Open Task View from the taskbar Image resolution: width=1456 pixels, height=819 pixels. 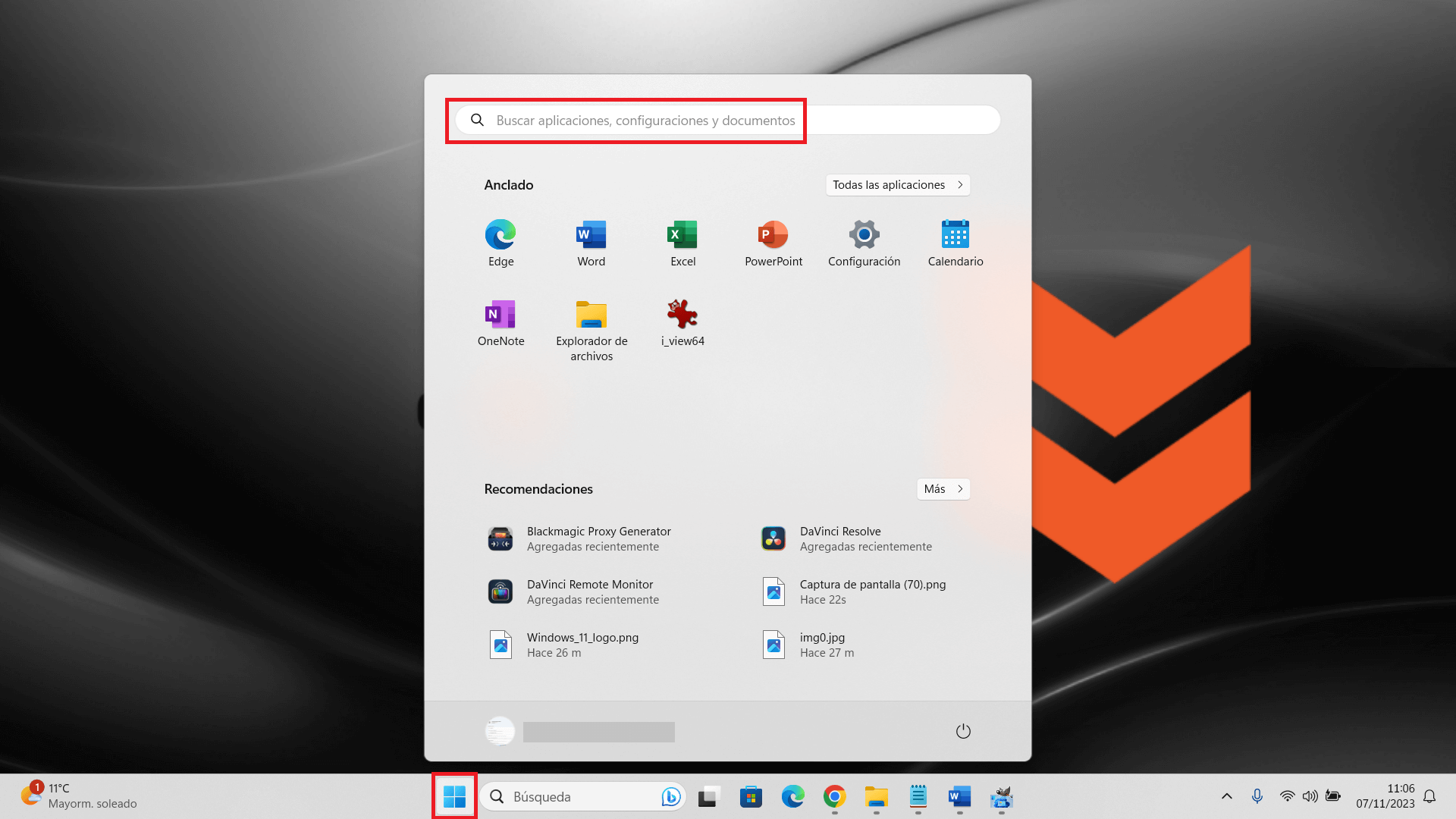708,796
